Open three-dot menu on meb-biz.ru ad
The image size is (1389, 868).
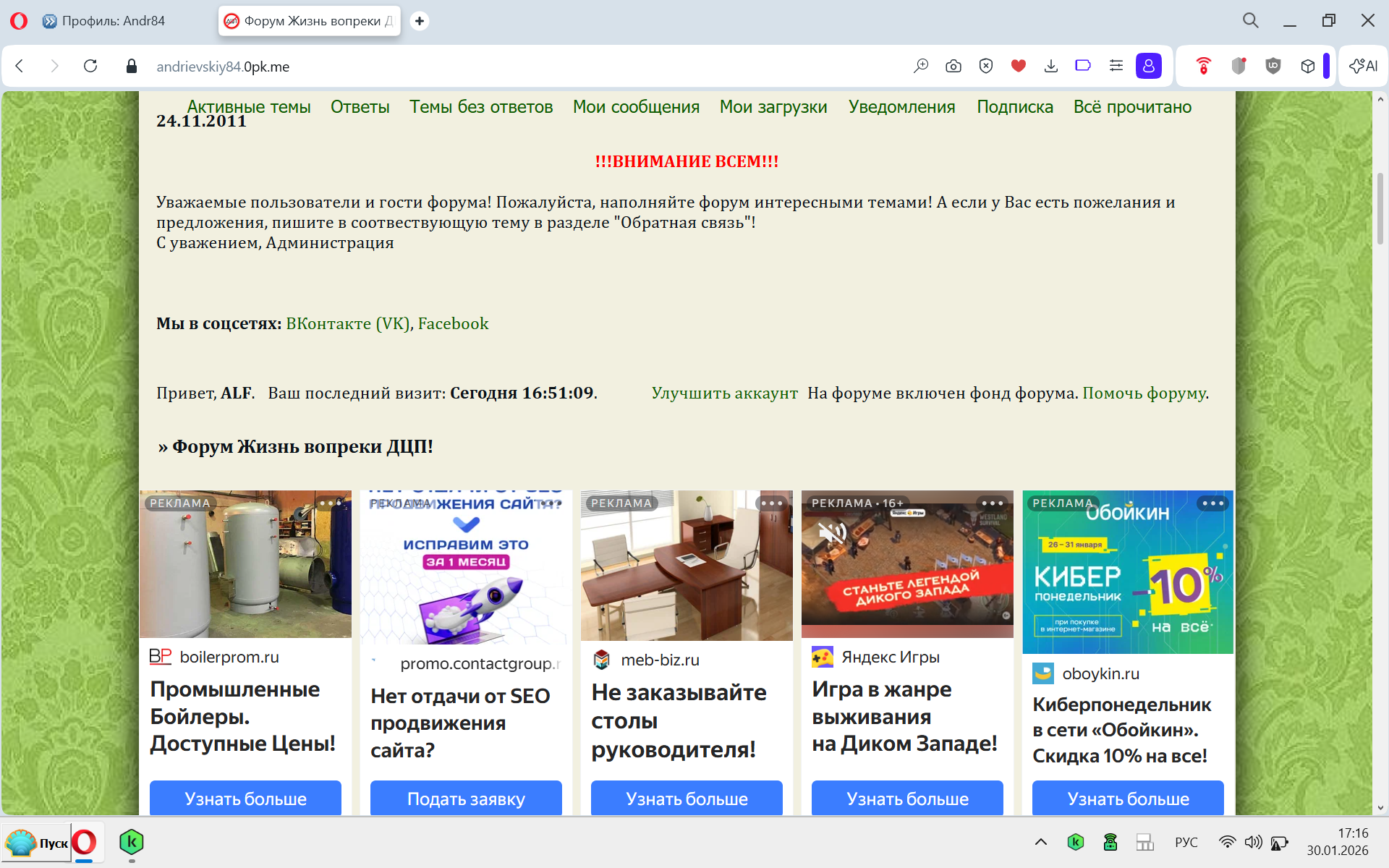771,503
